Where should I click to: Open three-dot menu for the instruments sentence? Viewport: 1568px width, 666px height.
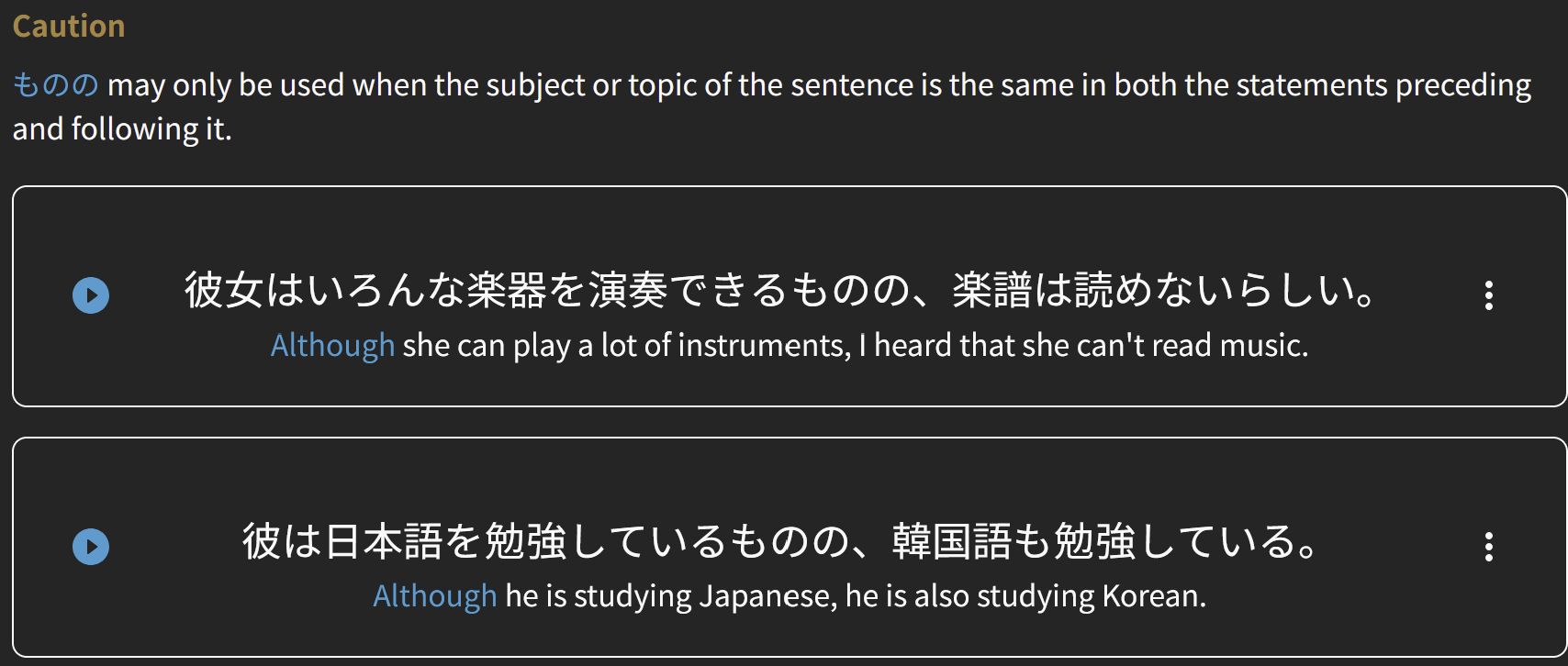tap(1488, 295)
